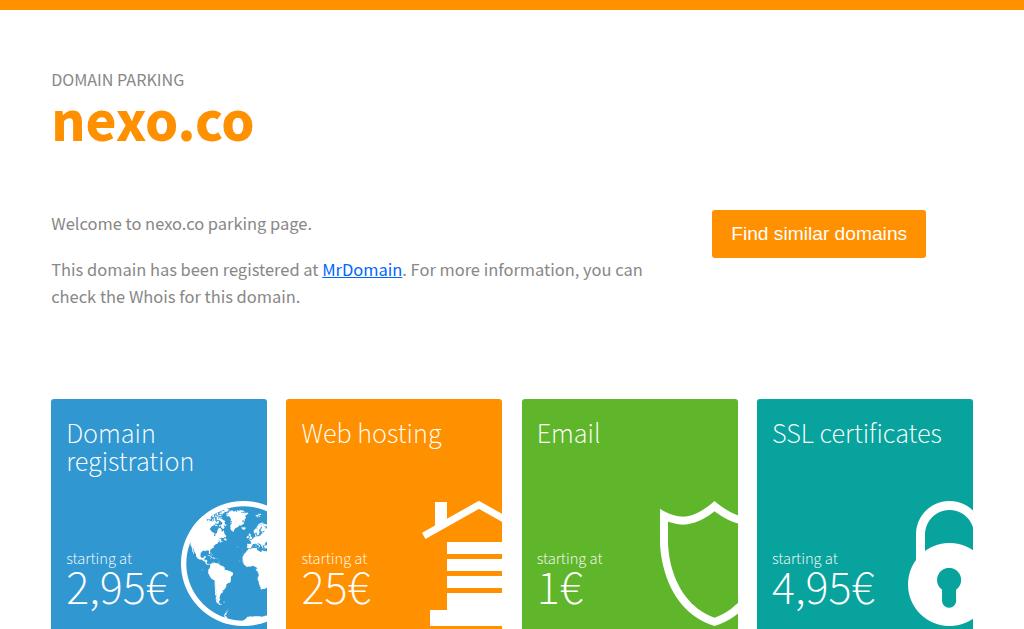Viewport: 1024px width, 629px height.
Task: Click the padlock icon on SSL certificates card
Action: [940, 564]
